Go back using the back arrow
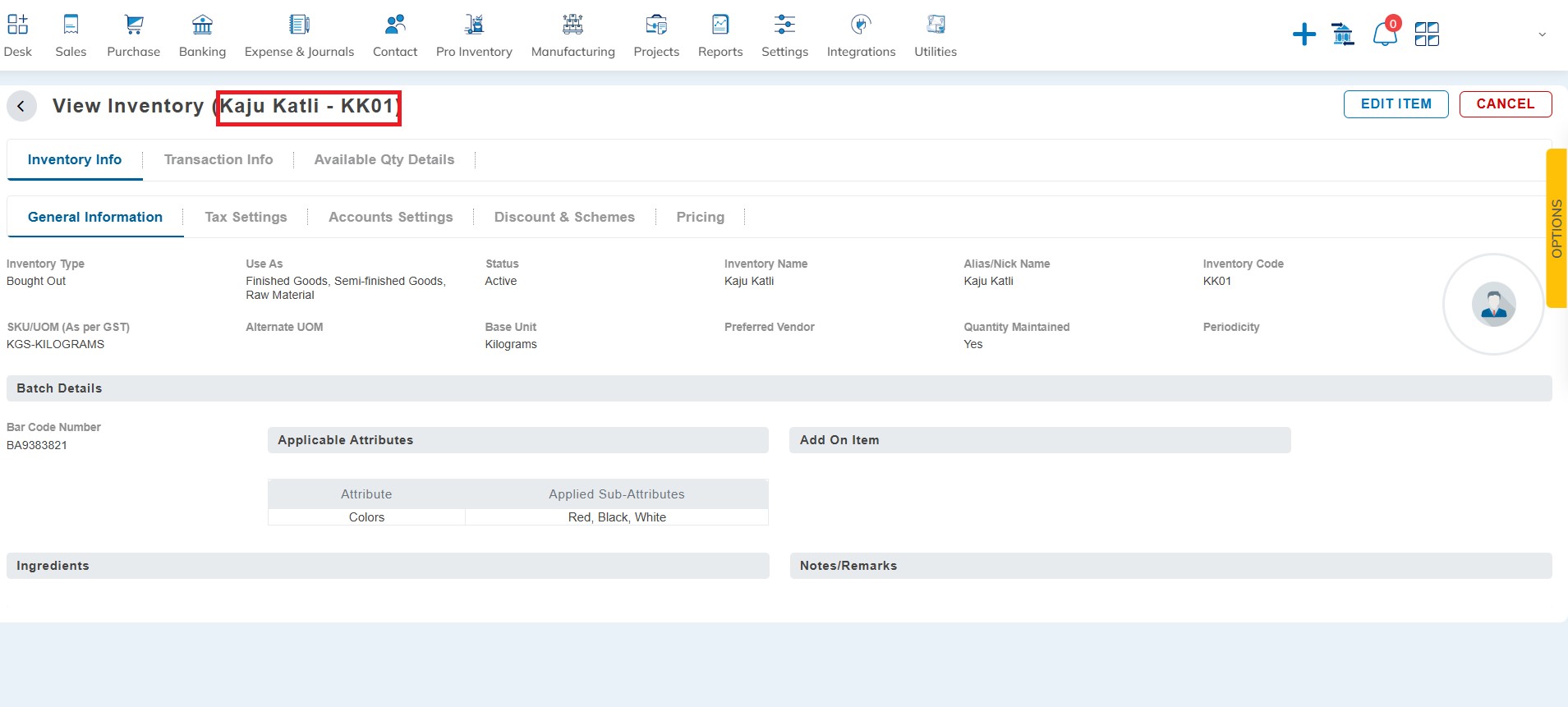This screenshot has height=707, width=1568. coord(21,106)
